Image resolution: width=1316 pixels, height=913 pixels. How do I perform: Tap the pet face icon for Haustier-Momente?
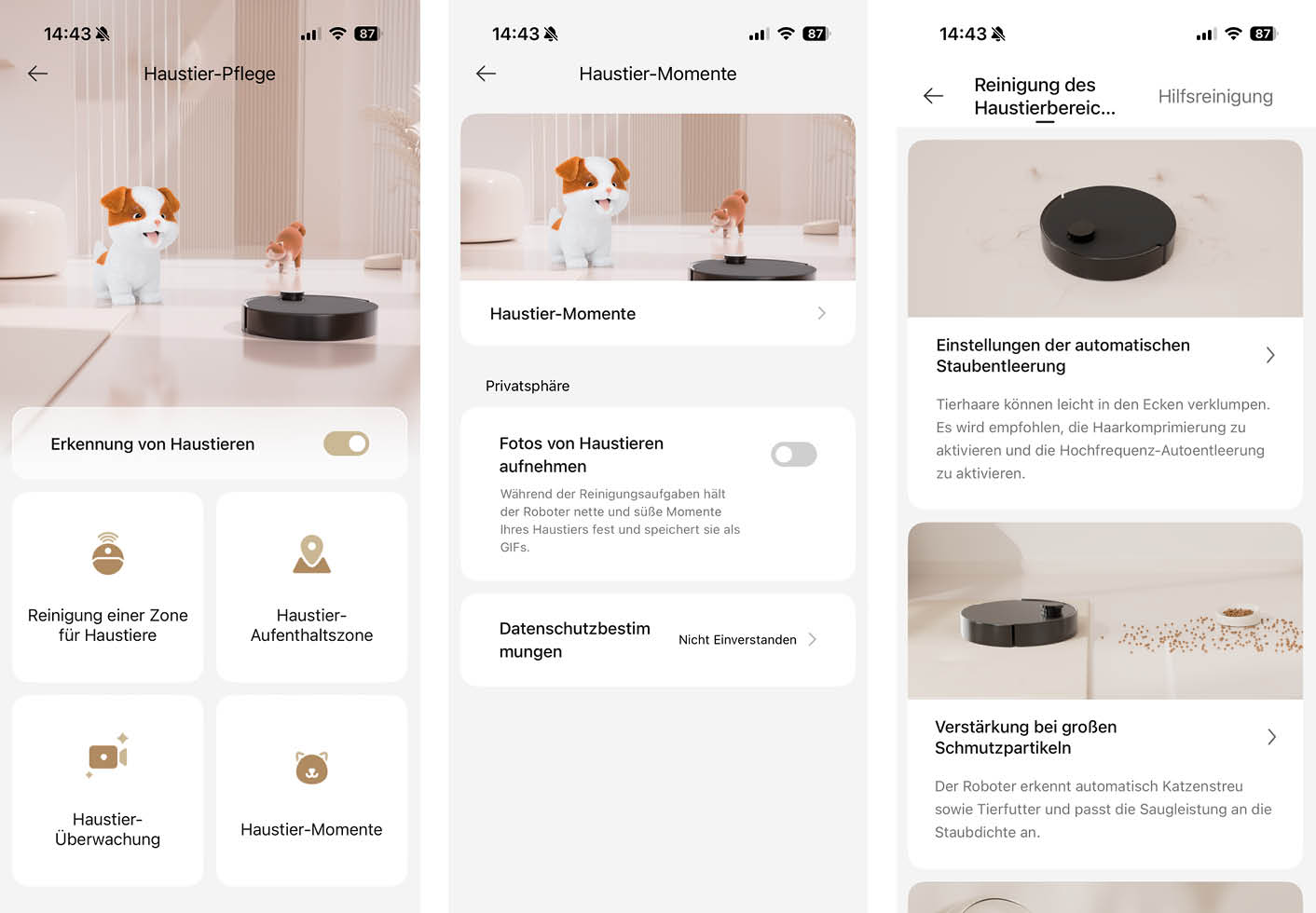click(311, 768)
